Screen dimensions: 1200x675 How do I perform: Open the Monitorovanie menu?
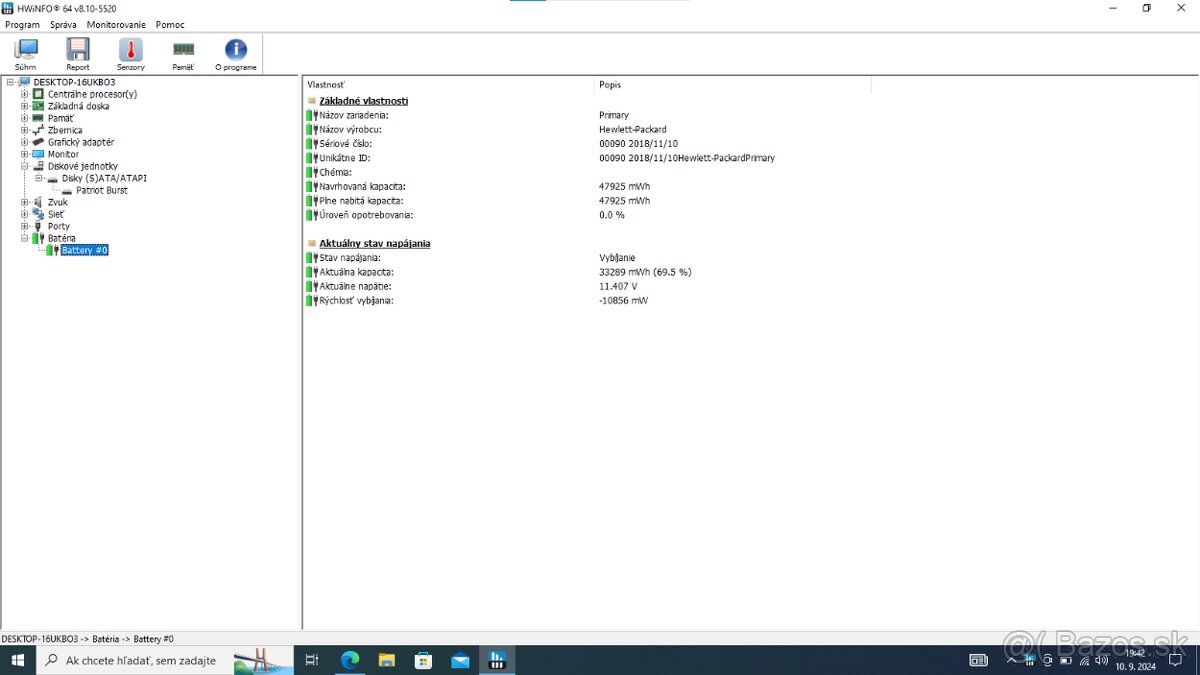click(x=116, y=24)
